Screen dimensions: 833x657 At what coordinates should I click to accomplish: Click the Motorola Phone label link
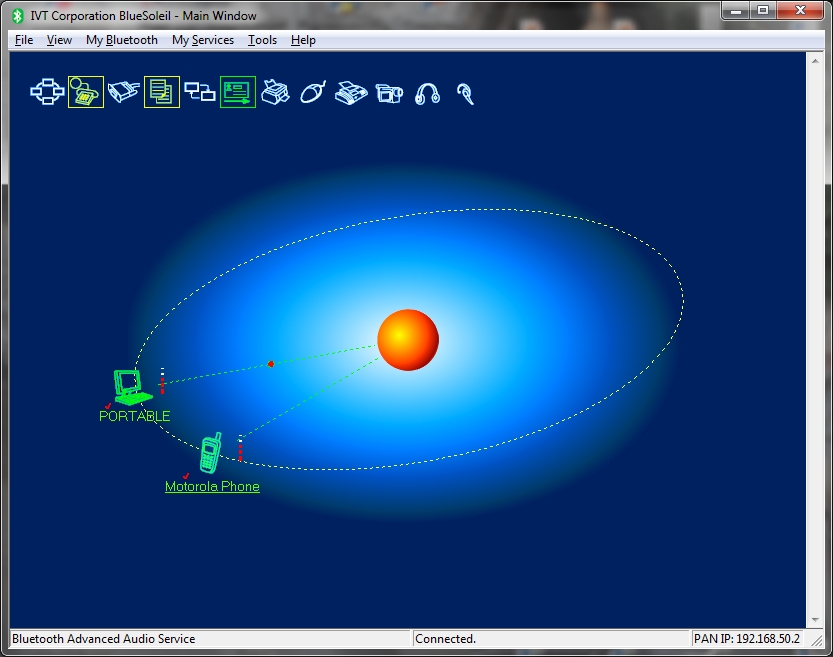(212, 487)
